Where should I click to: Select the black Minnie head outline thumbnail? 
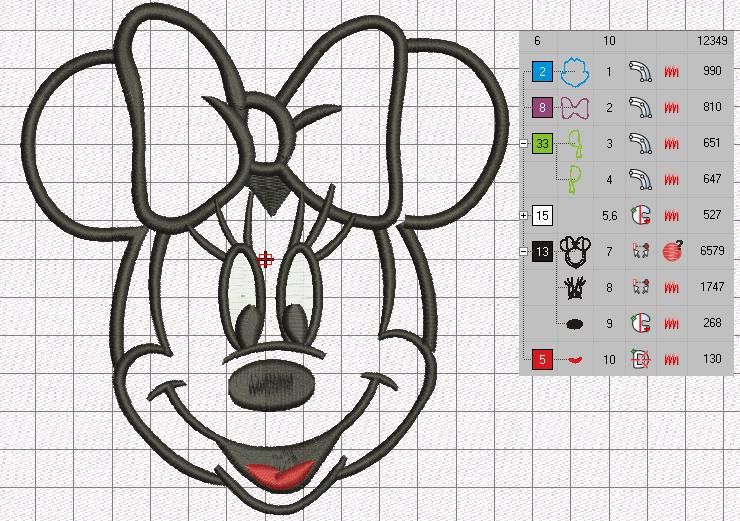click(574, 251)
